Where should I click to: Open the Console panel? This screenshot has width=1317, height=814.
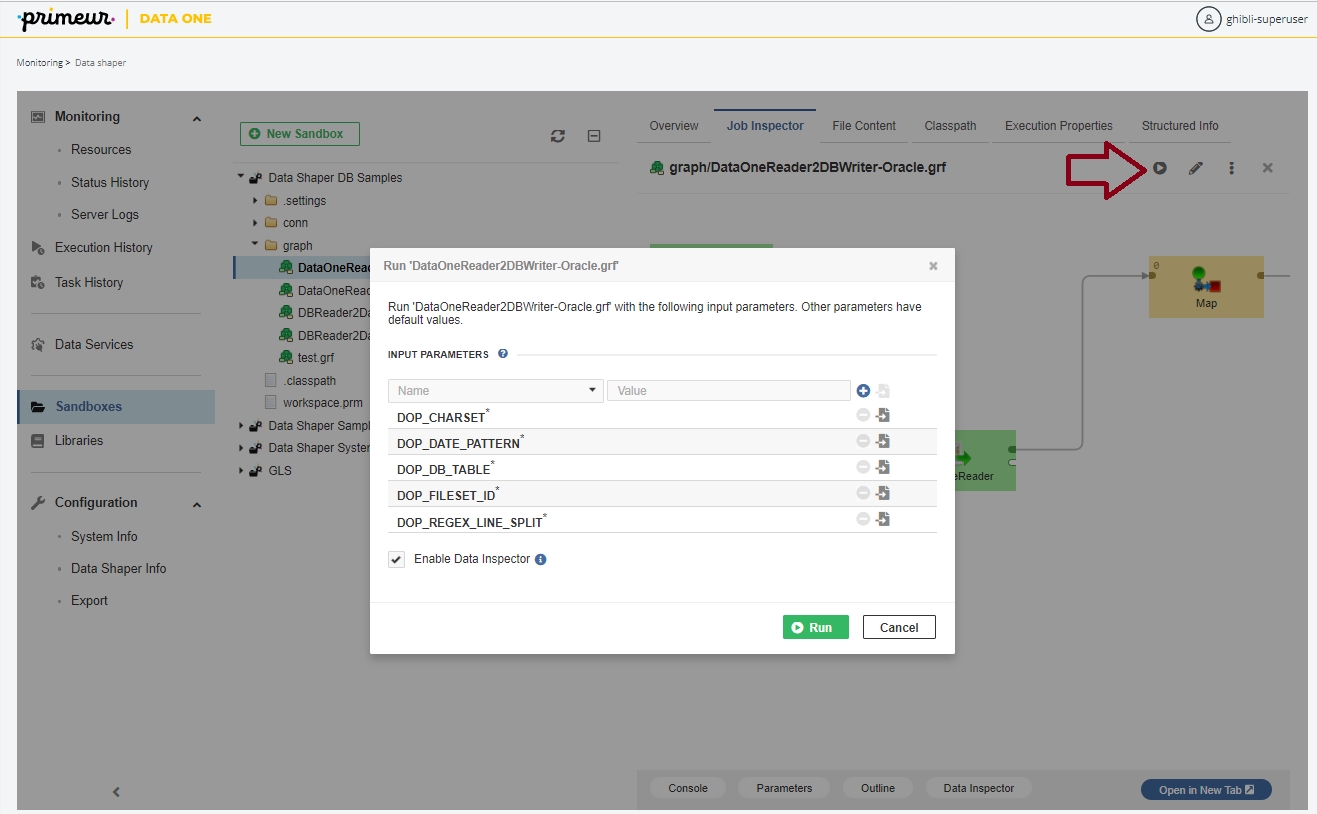tap(688, 788)
